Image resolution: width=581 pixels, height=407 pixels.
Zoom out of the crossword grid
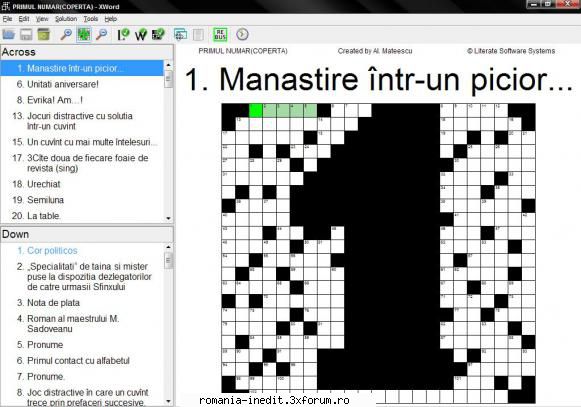[102, 34]
